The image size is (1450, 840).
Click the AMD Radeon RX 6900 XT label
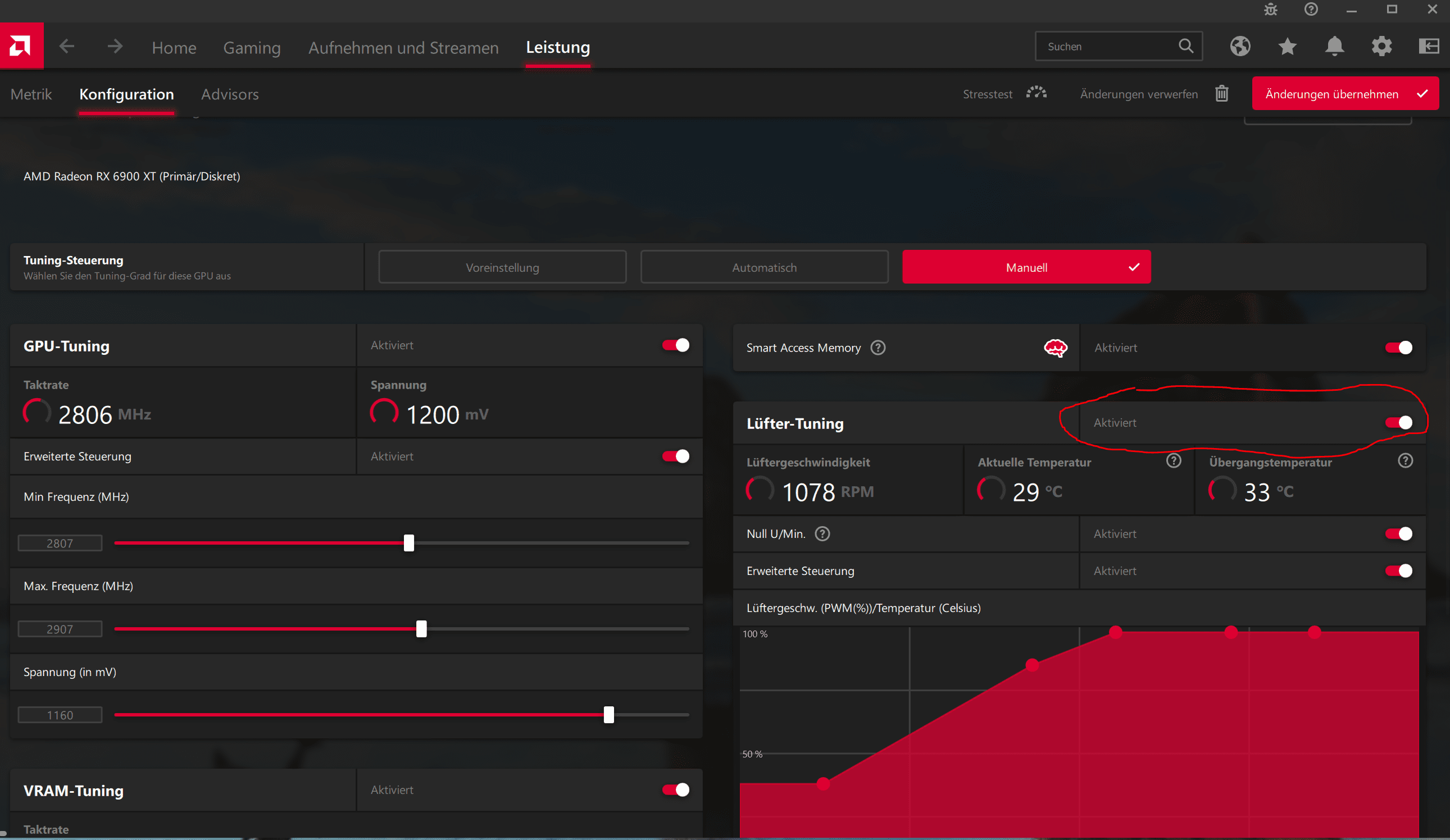(x=132, y=176)
